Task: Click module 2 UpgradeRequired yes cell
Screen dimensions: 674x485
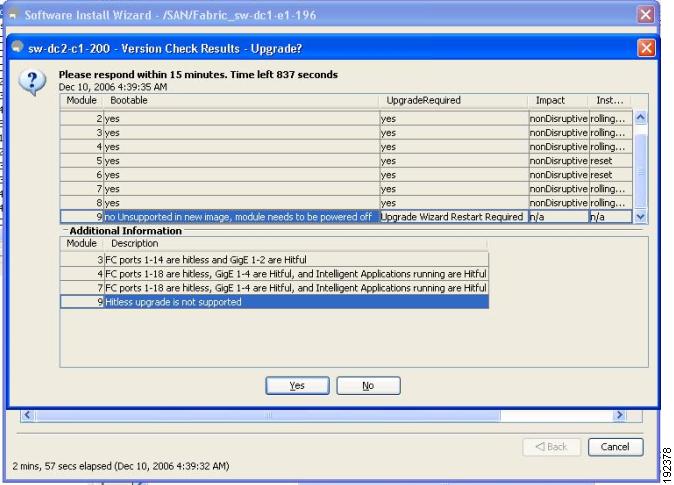Action: tap(454, 118)
